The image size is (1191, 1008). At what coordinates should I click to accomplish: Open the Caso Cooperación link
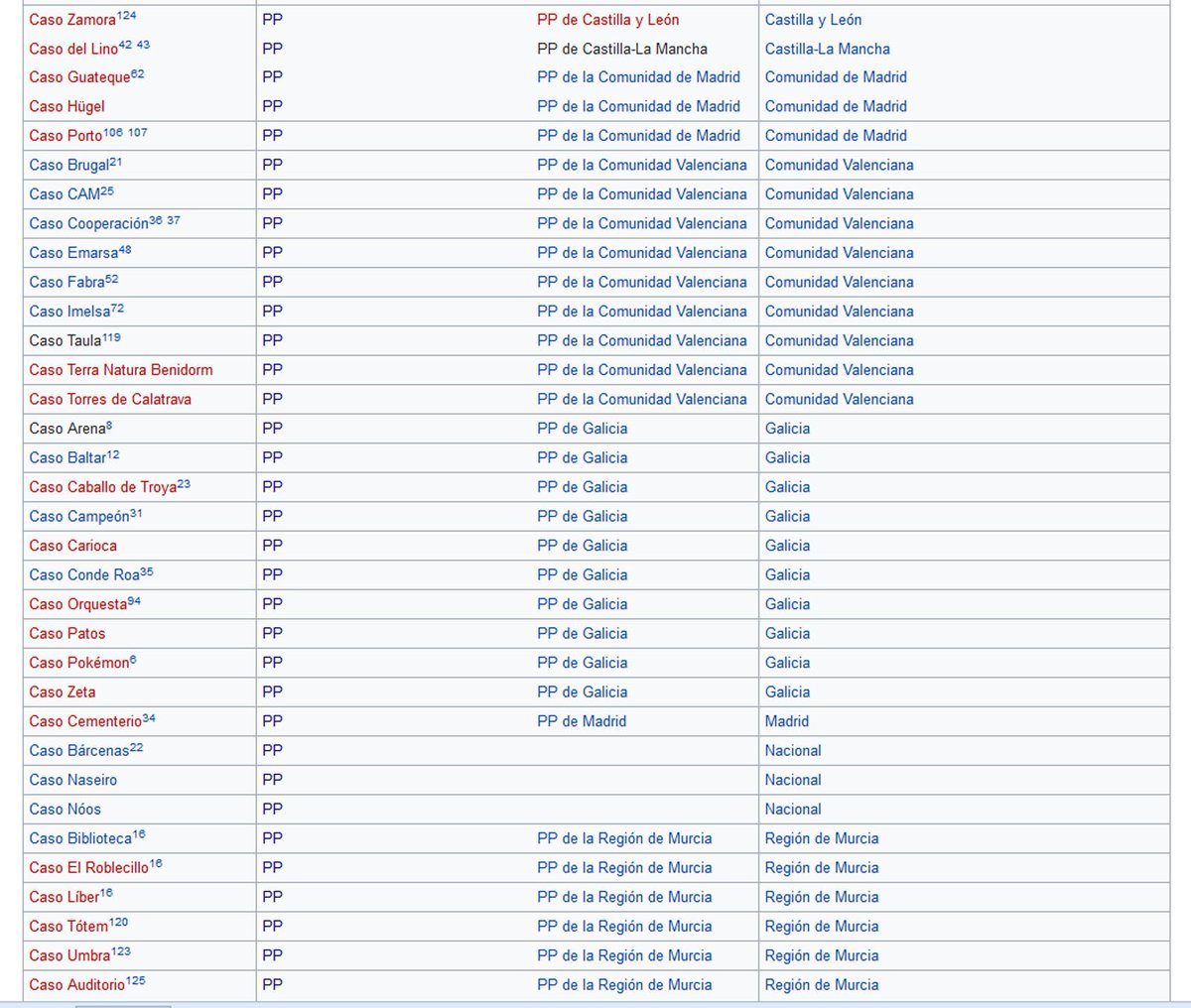coord(88,224)
